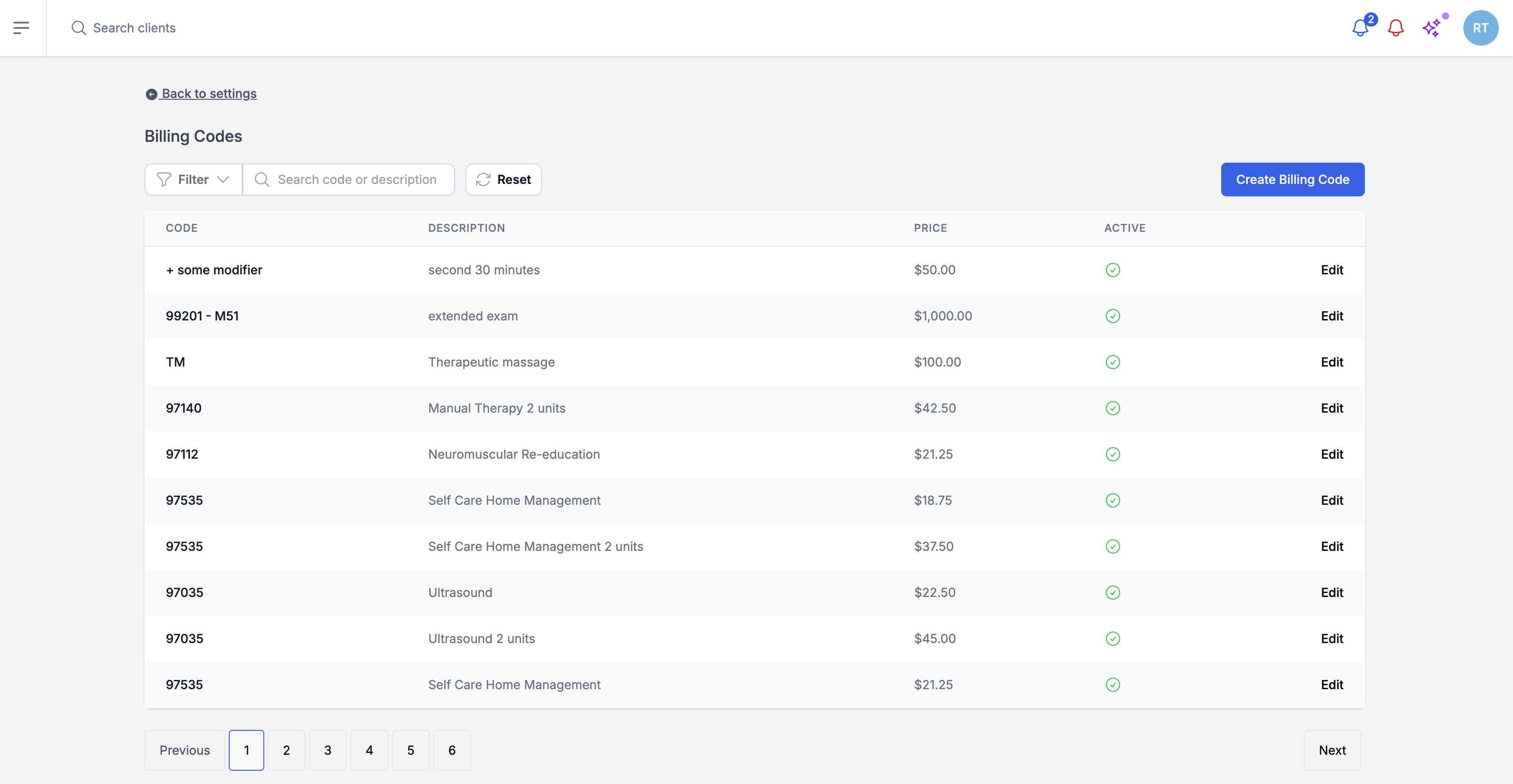Click the Next page button

click(1332, 750)
